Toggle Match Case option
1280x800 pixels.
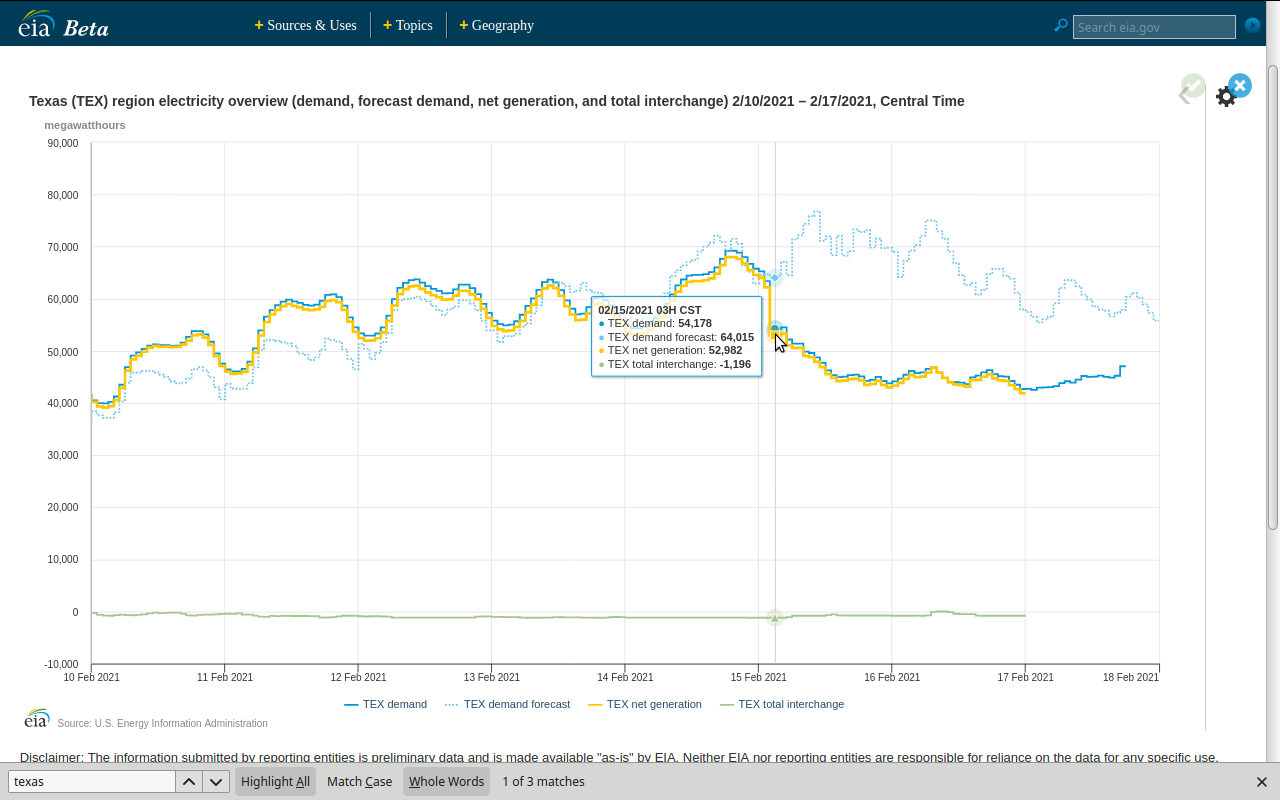[x=359, y=782]
